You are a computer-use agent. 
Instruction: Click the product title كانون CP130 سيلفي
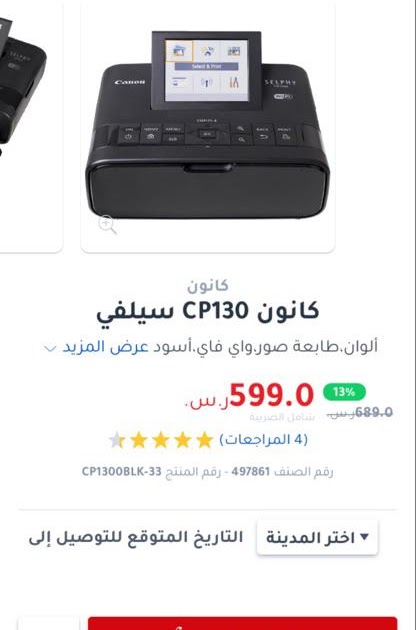pyautogui.click(x=207, y=312)
